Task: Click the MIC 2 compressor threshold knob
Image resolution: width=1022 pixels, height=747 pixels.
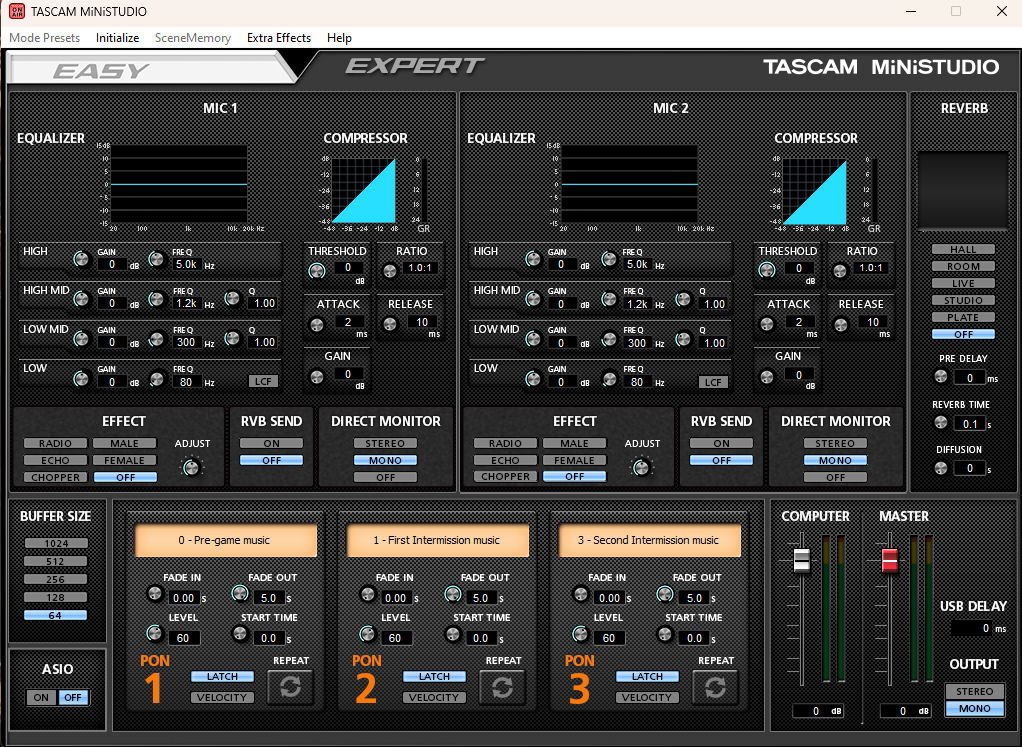Action: (766, 271)
